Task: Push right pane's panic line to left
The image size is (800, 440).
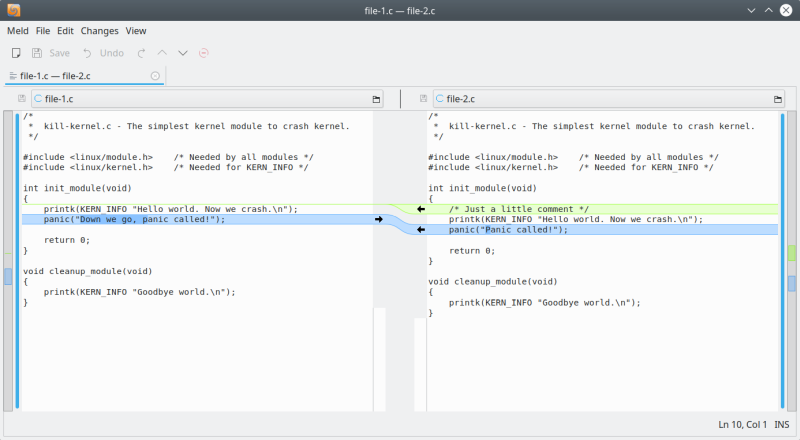Action: (x=421, y=229)
